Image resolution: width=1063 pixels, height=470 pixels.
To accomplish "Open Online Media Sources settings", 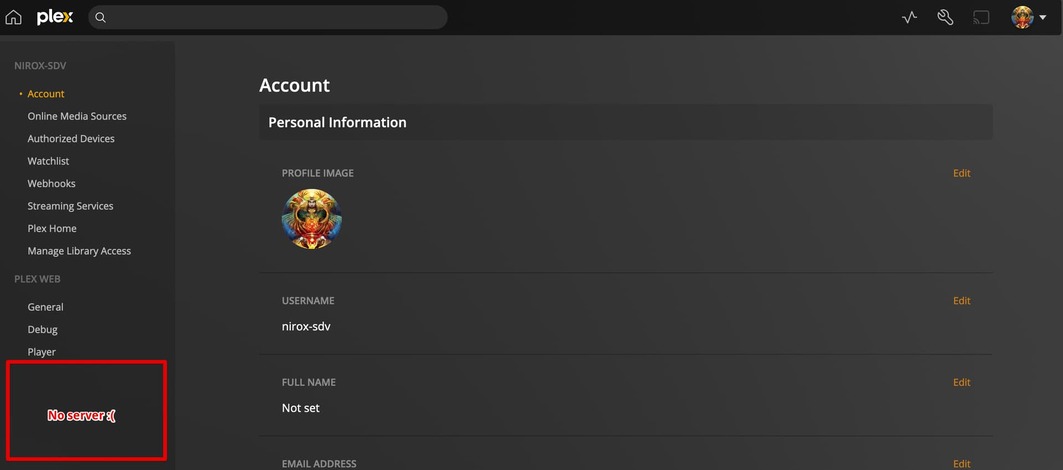I will [x=77, y=116].
